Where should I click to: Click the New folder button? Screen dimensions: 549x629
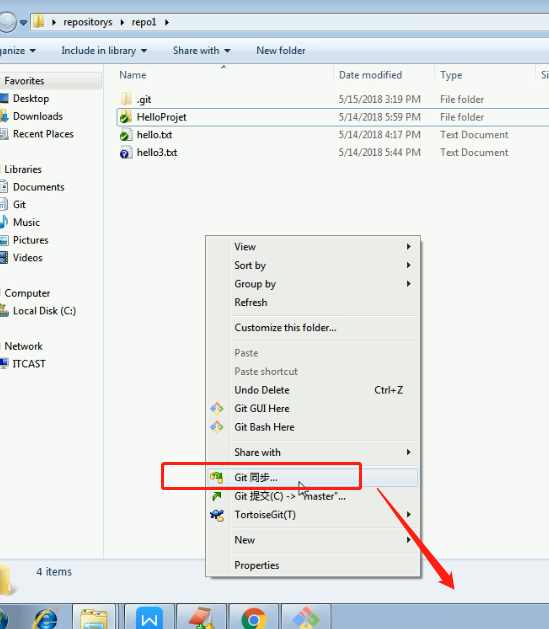click(281, 51)
